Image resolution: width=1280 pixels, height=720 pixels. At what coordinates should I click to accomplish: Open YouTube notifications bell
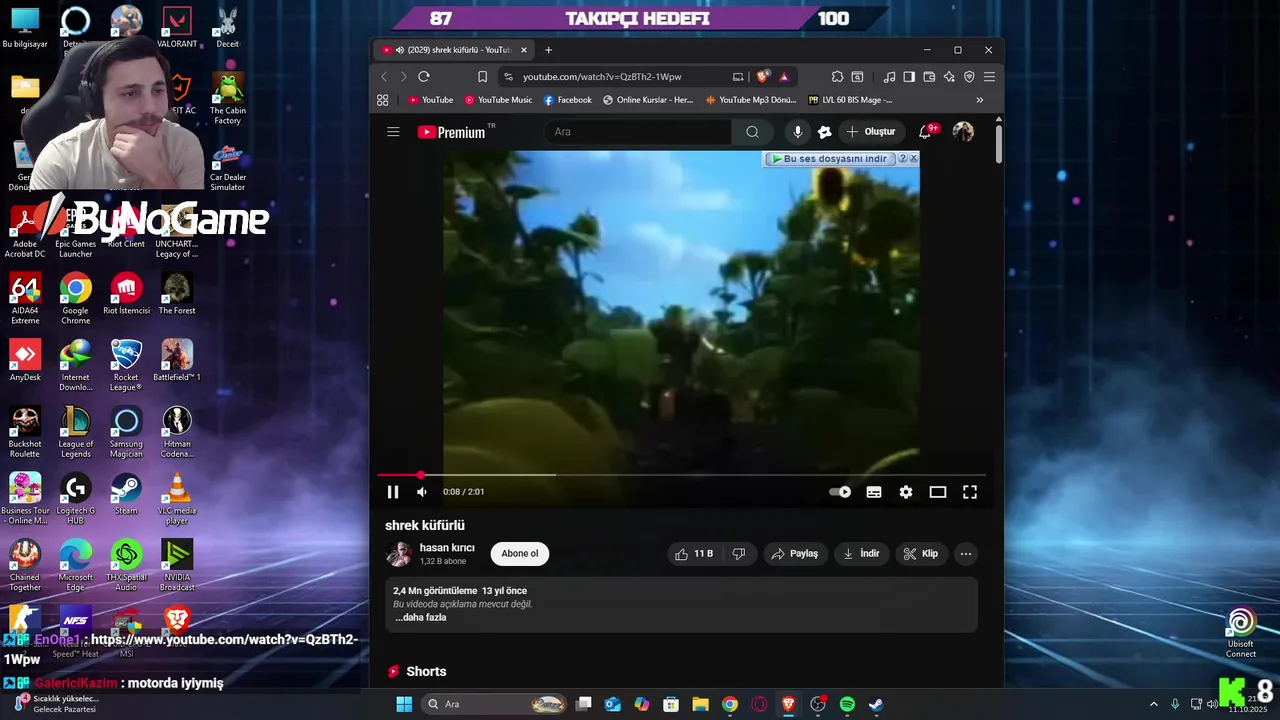[x=925, y=132]
